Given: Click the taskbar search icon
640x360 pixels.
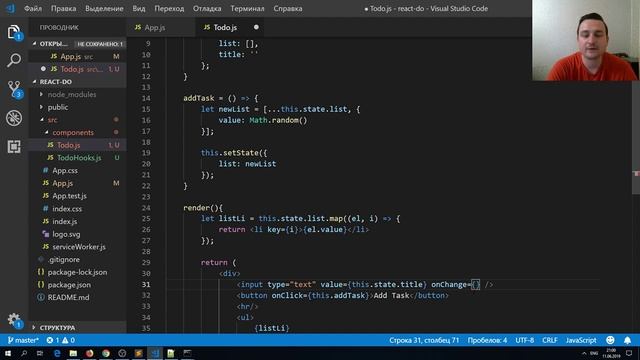Looking at the screenshot, I should click(x=24, y=353).
